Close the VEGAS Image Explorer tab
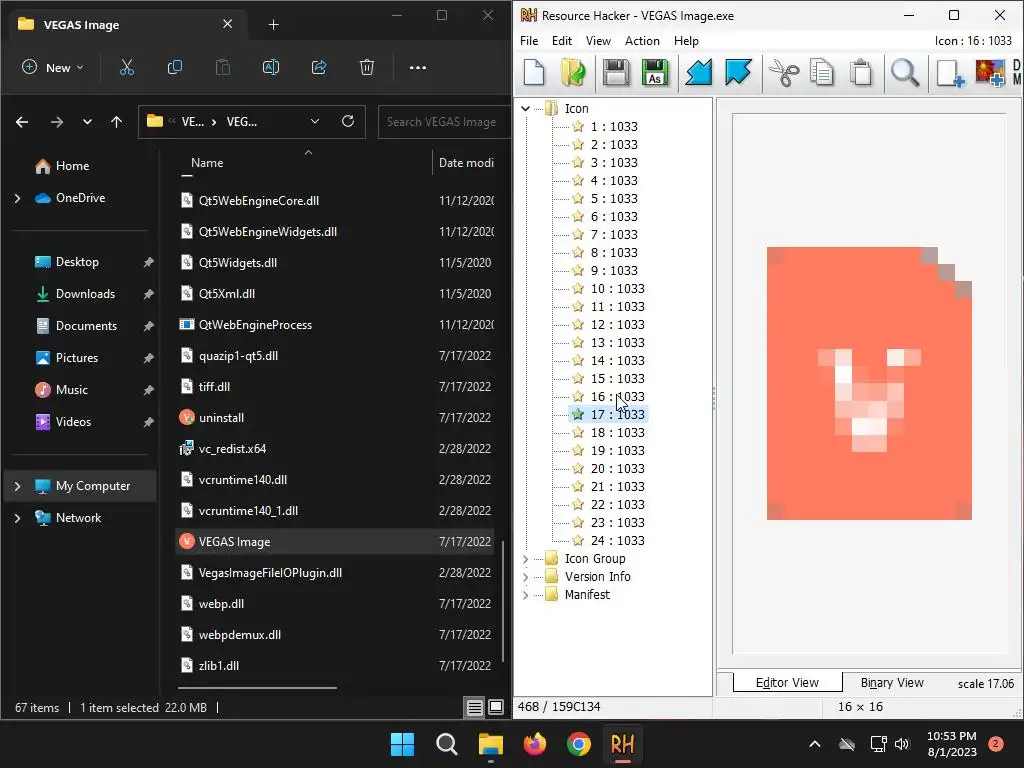Image resolution: width=1024 pixels, height=768 pixels. tap(227, 24)
